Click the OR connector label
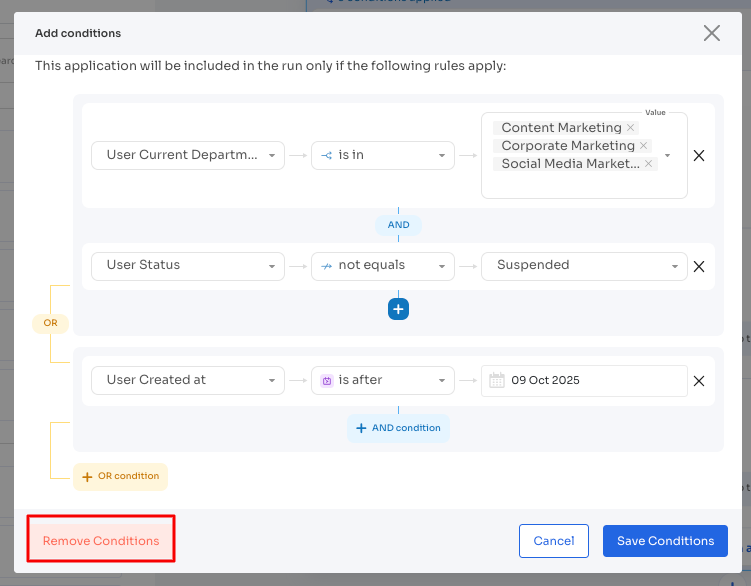This screenshot has width=751, height=586. [x=50, y=323]
